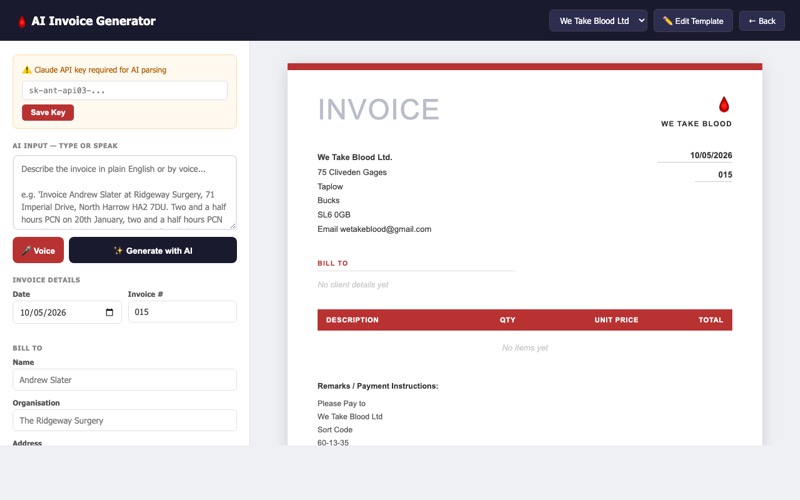Screen dimensions: 800x500
Task: Click the Name field with Andrew Slater
Action: click(x=124, y=380)
